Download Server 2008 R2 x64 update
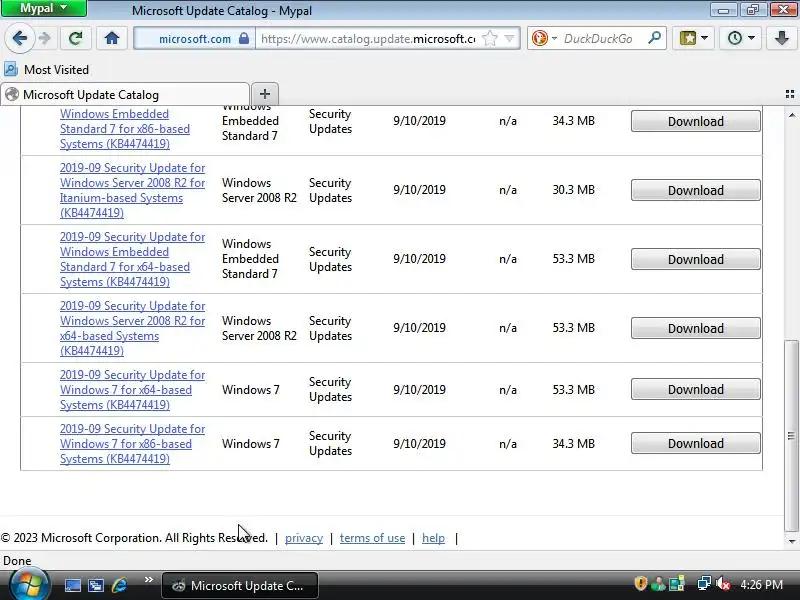Viewport: 800px width, 600px height. pos(695,328)
